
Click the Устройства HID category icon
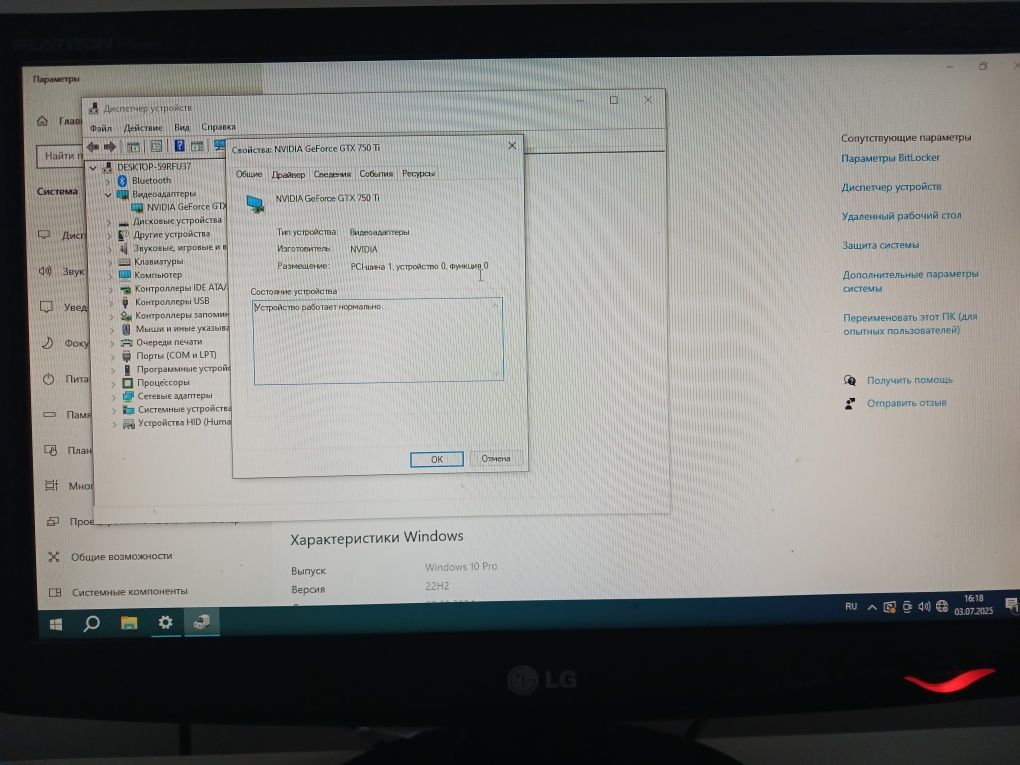129,423
